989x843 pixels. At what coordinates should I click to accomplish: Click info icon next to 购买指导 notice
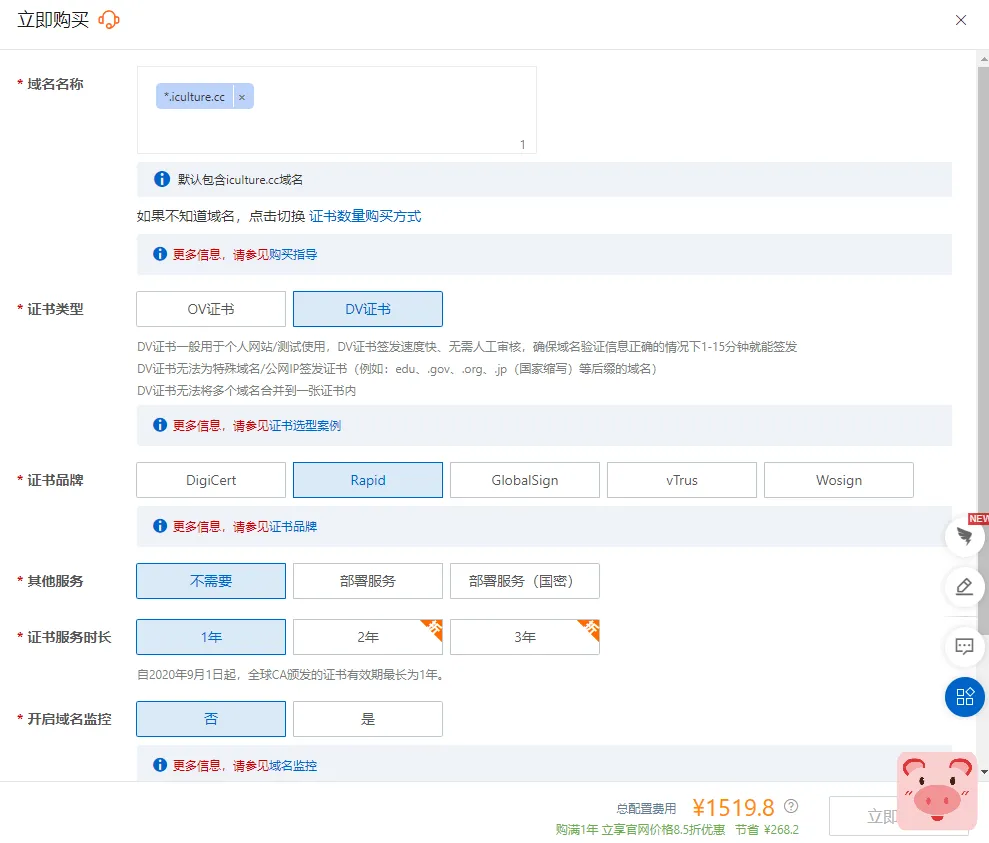[x=160, y=253]
